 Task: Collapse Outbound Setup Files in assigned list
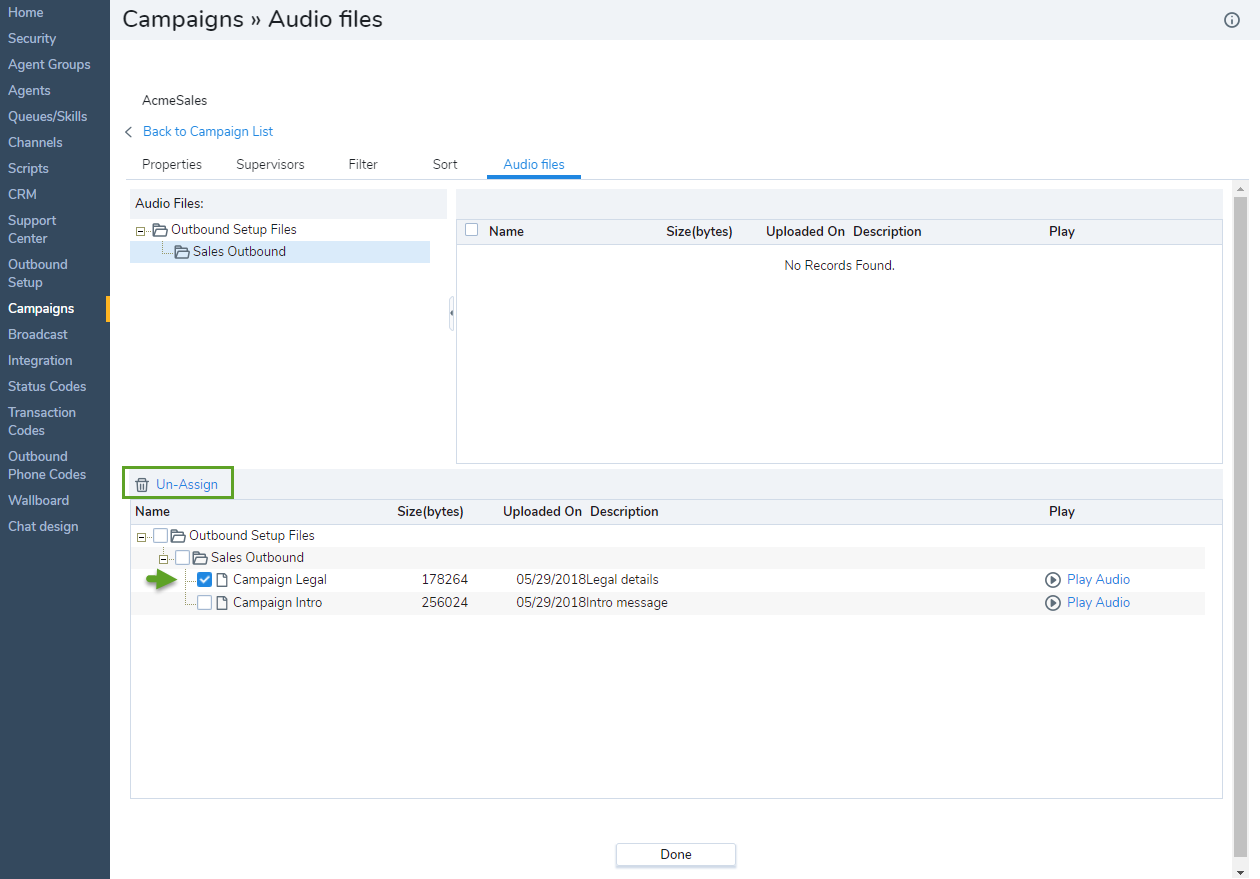141,537
